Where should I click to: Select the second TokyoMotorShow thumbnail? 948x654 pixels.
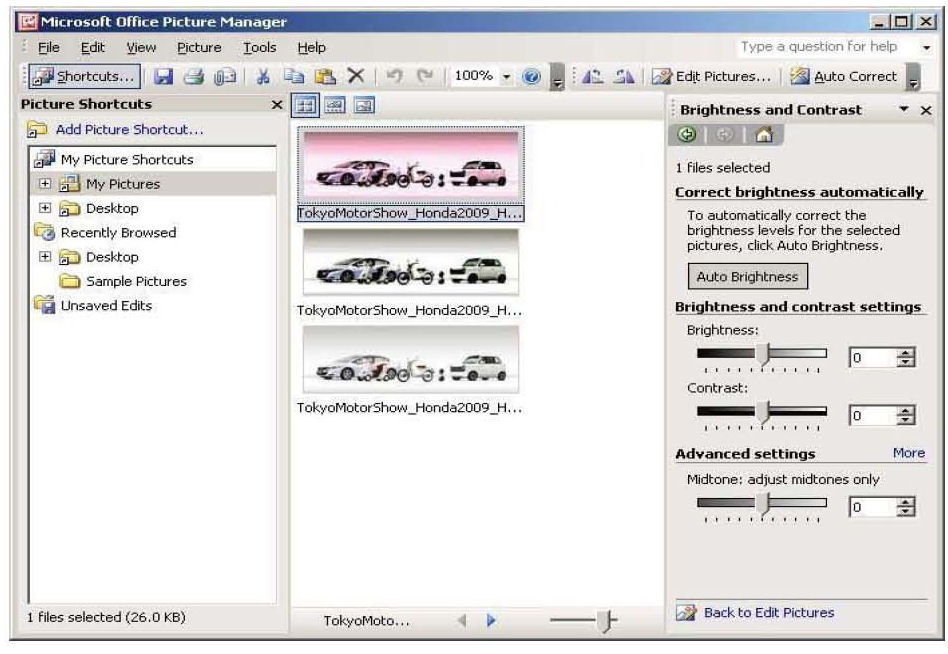[411, 263]
